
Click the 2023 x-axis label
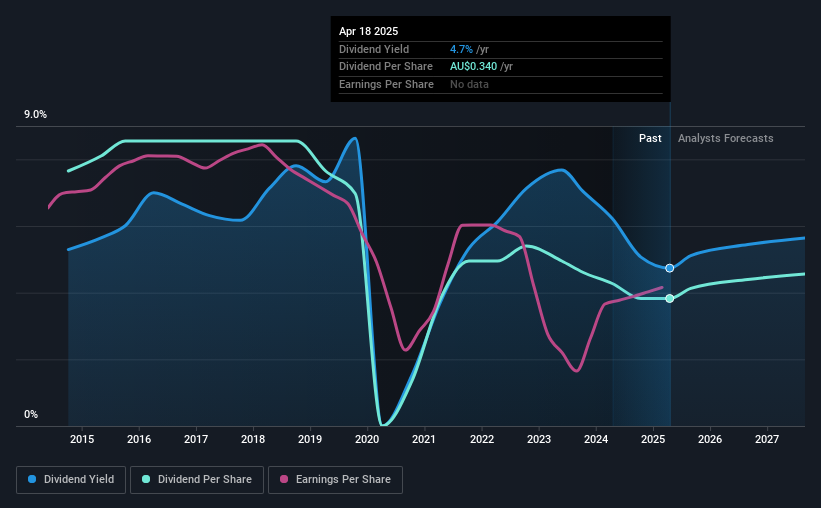click(539, 439)
